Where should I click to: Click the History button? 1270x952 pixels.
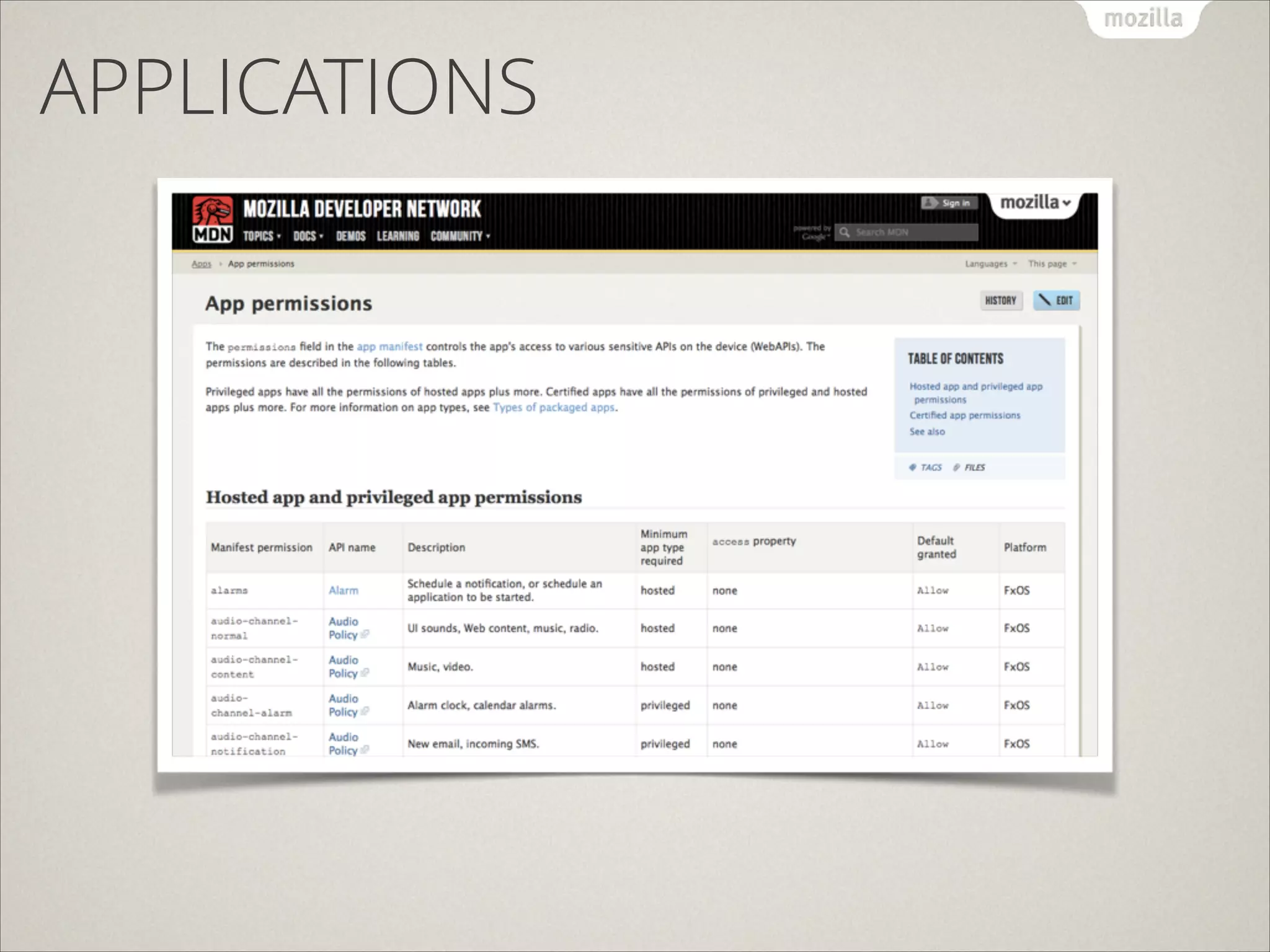coord(1001,301)
